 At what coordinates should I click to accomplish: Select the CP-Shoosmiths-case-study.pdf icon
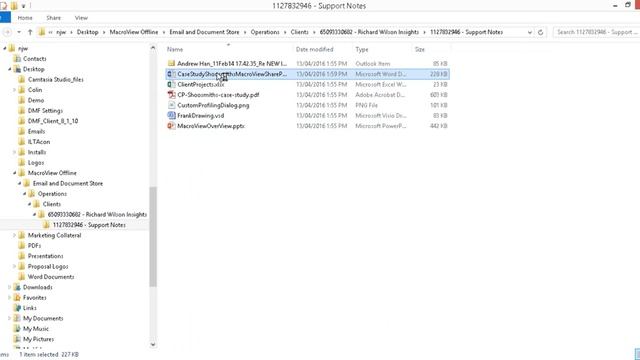tap(171, 95)
